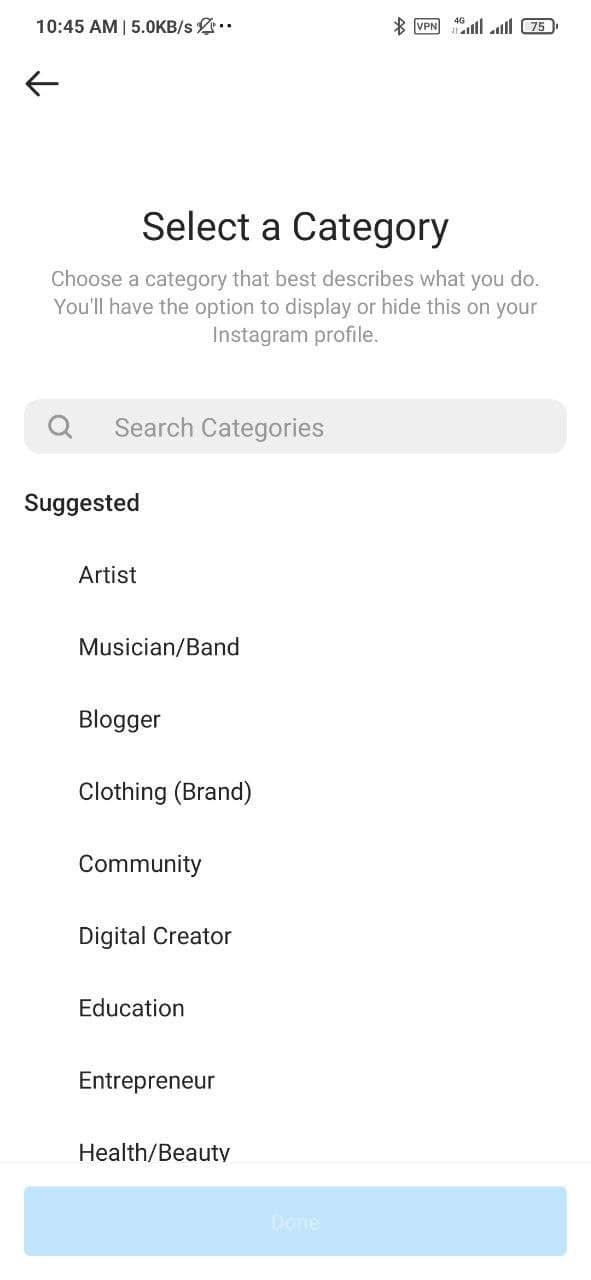Screen dimensions: 591x1280
Task: Tap the 4G signal strength icon
Action: (467, 26)
